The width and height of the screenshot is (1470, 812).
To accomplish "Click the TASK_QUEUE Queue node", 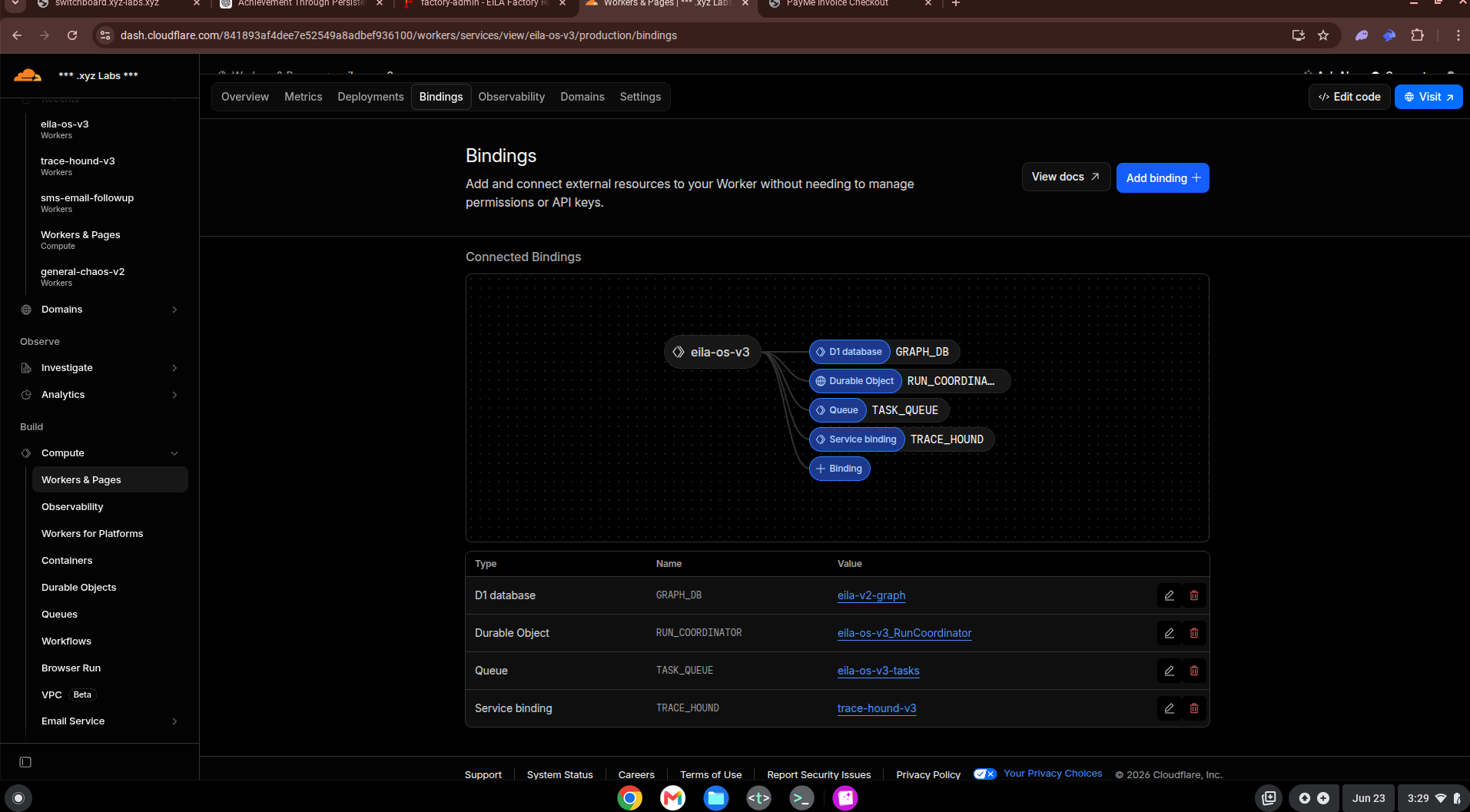I will coord(879,410).
